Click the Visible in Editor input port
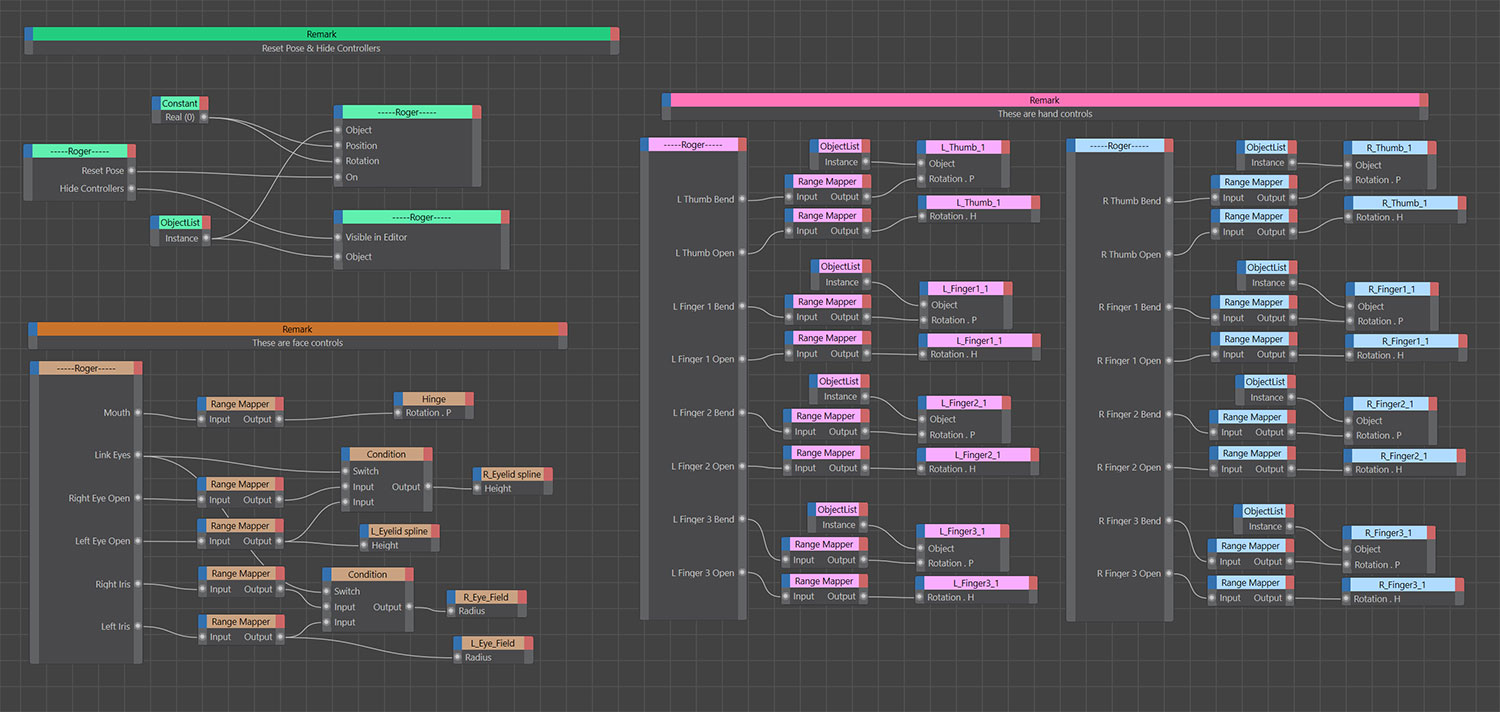Image resolution: width=1500 pixels, height=712 pixels. [x=337, y=239]
